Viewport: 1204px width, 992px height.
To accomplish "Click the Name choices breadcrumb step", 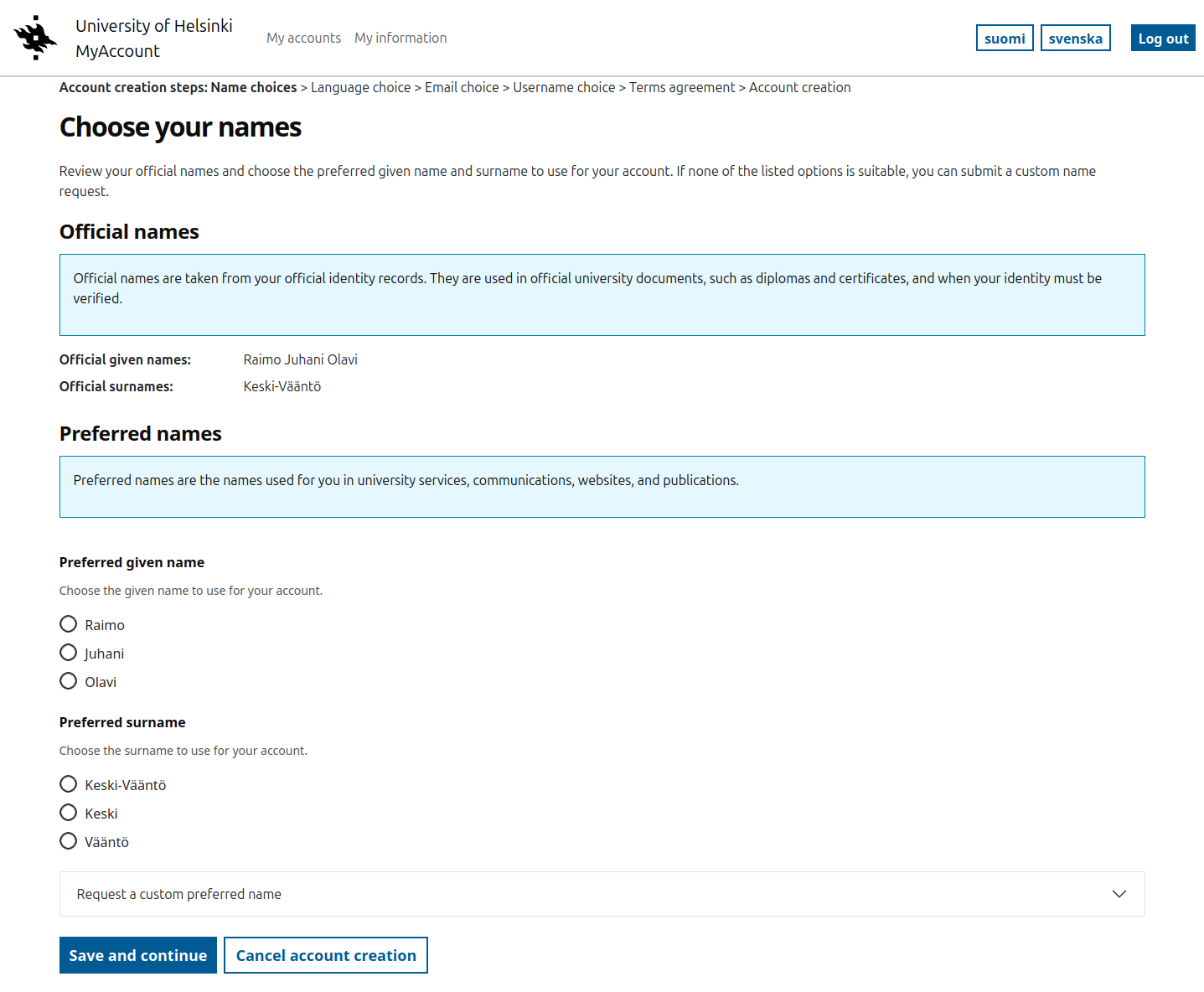I will point(254,87).
